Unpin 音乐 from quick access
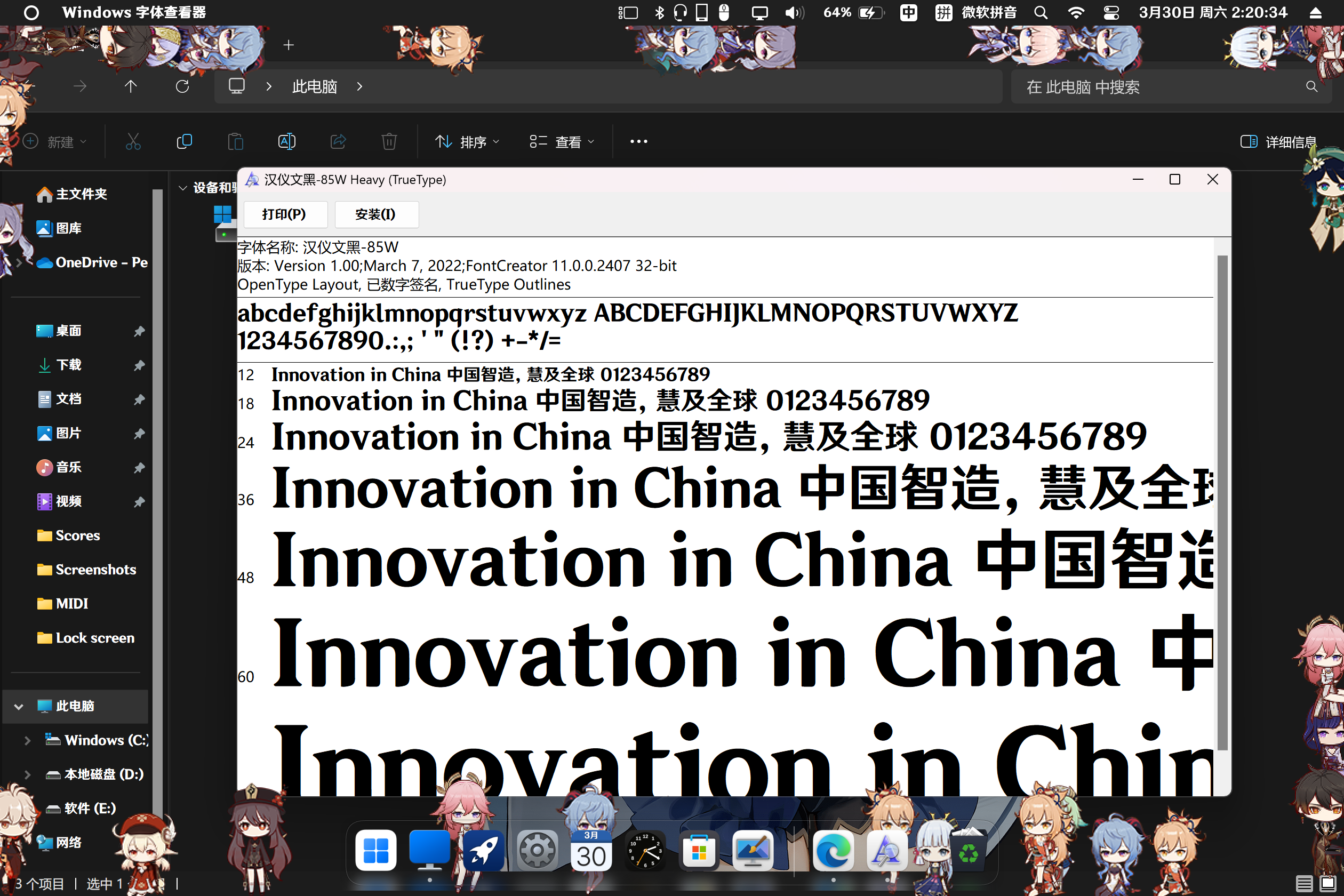Screen dimensions: 1344x896 139,467
